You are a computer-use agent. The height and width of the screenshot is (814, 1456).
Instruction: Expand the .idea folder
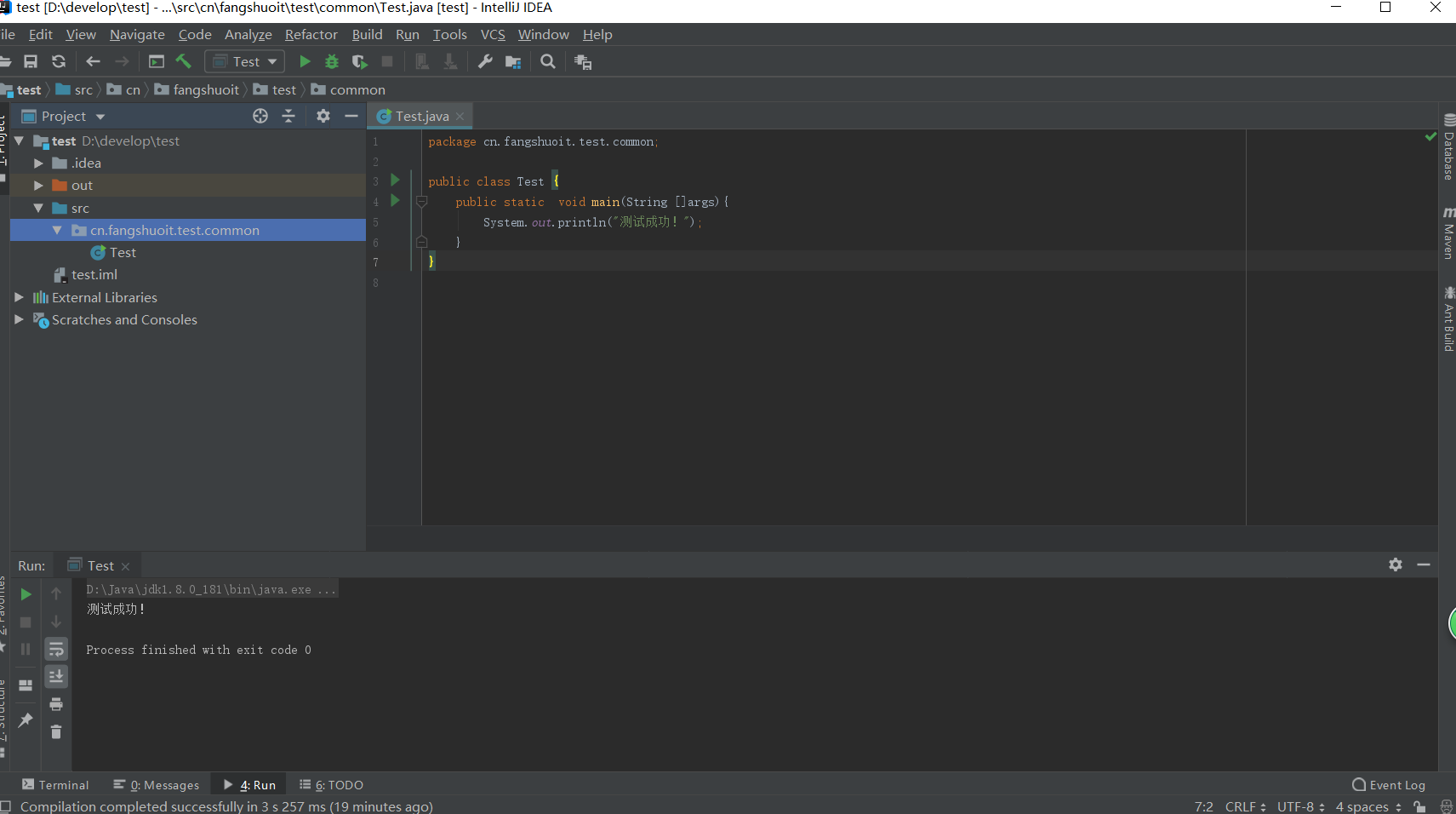pos(38,163)
